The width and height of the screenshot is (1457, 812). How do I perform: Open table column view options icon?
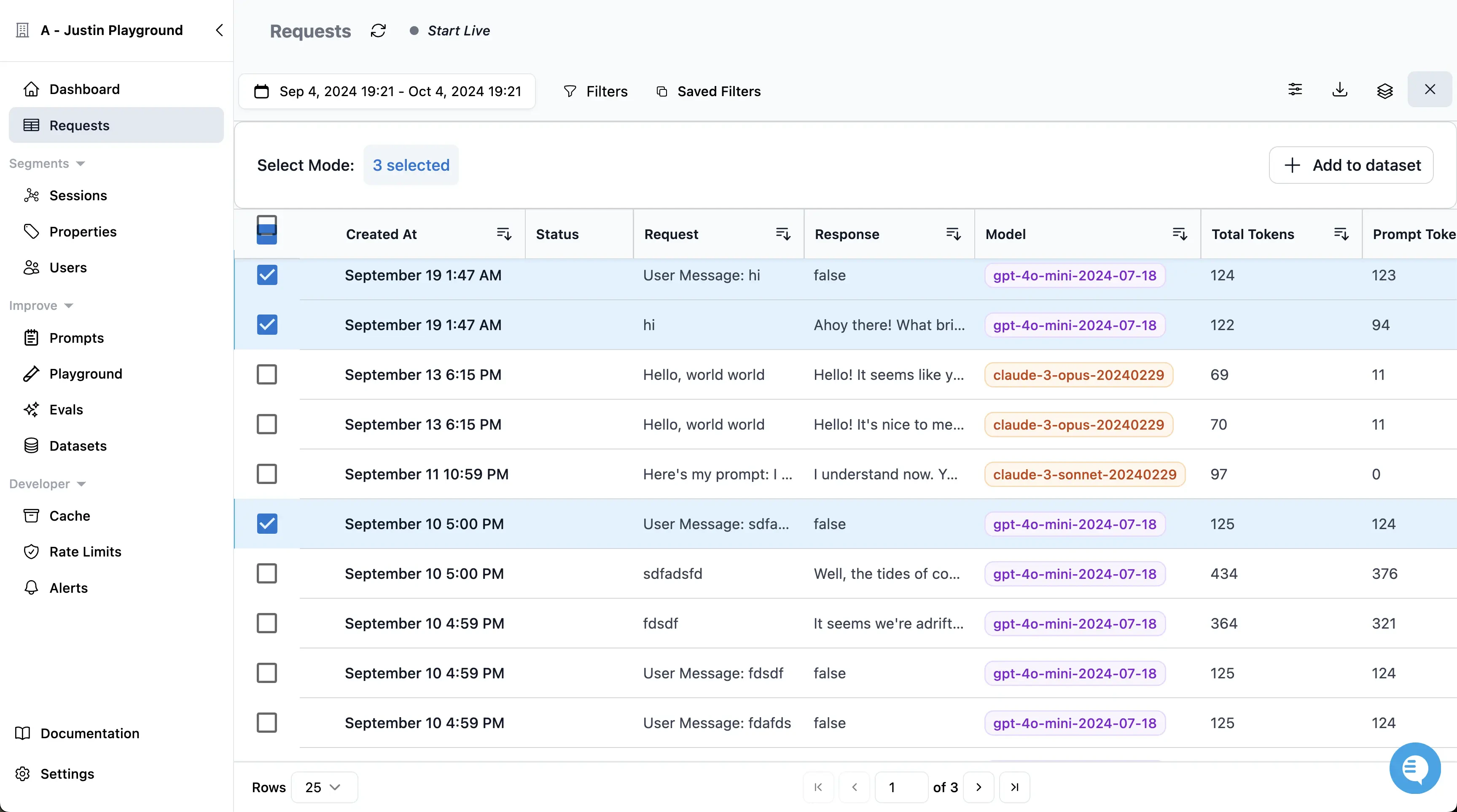tap(1384, 90)
